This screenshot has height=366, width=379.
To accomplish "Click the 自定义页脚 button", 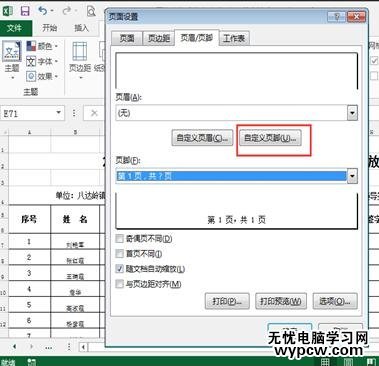I will point(270,138).
